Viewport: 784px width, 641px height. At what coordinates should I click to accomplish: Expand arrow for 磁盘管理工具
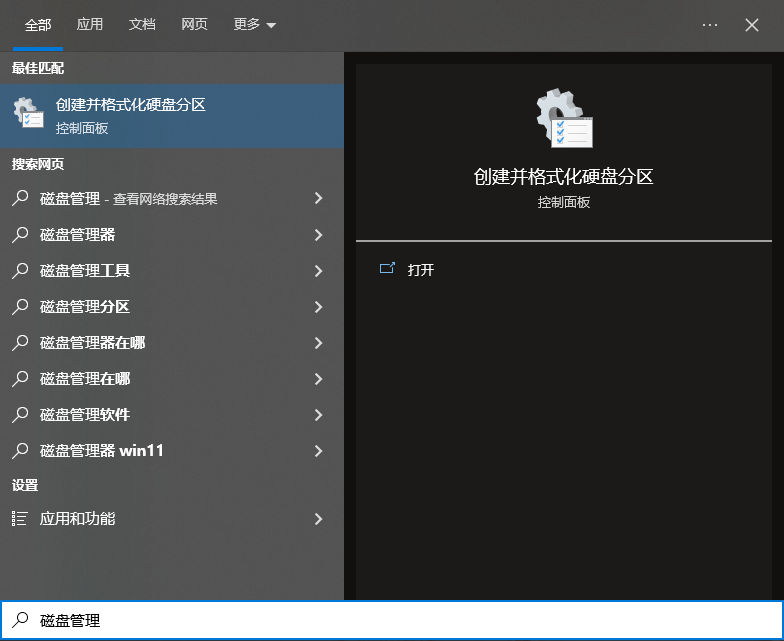[318, 270]
